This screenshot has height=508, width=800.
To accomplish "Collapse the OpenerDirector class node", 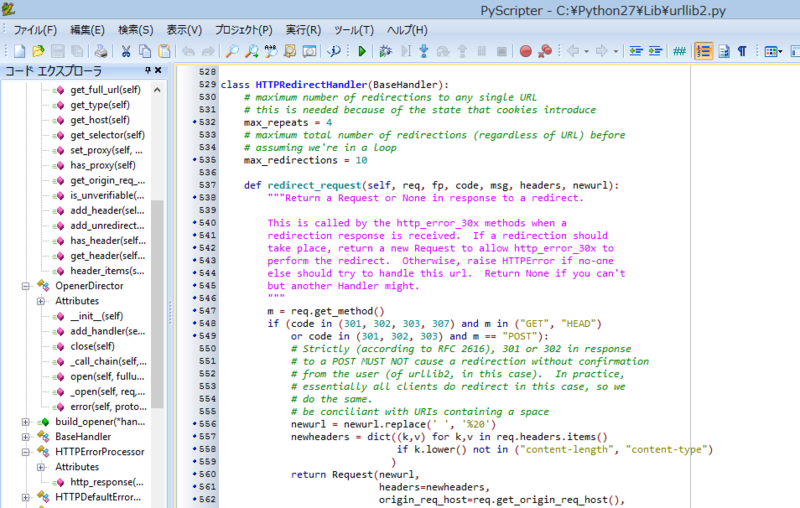I will 26,286.
